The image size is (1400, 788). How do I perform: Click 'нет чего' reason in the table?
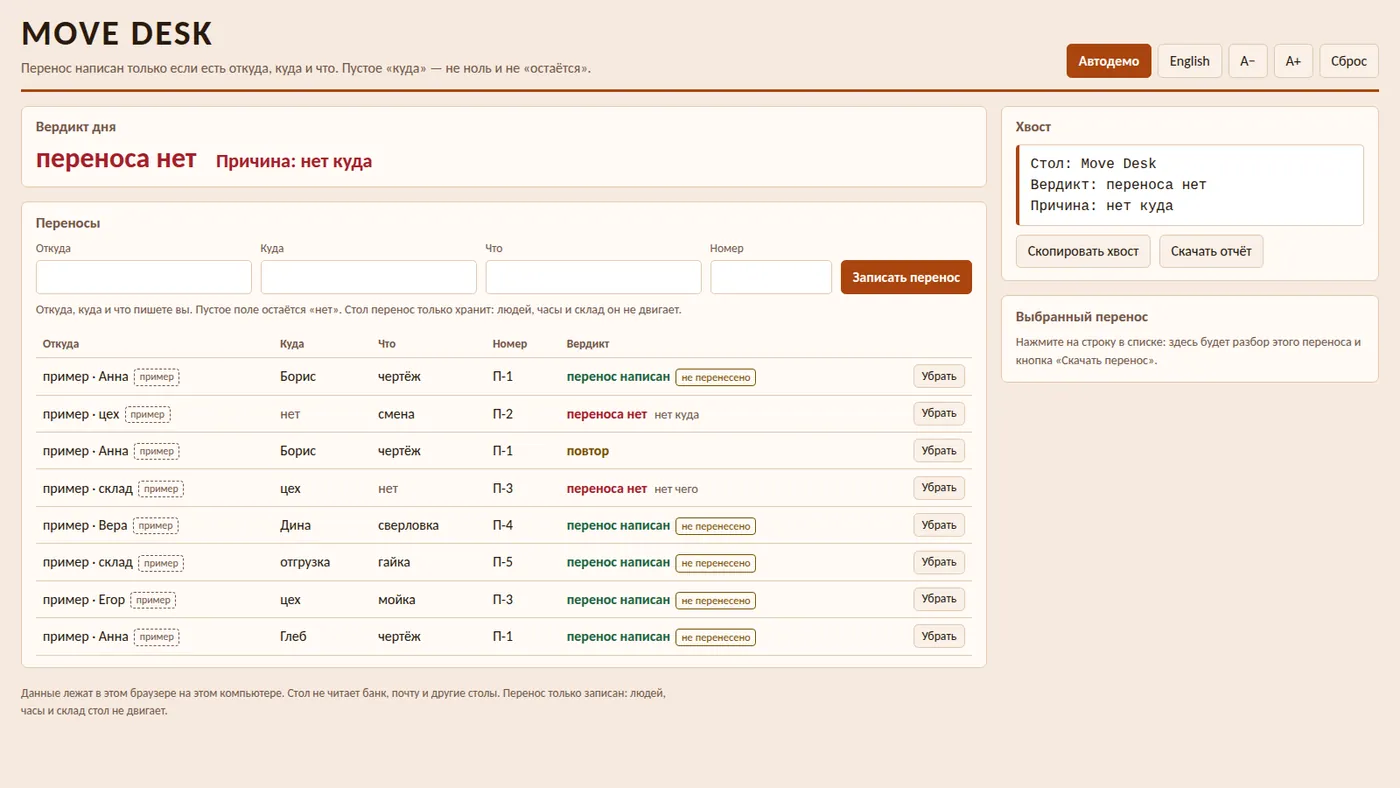click(676, 489)
